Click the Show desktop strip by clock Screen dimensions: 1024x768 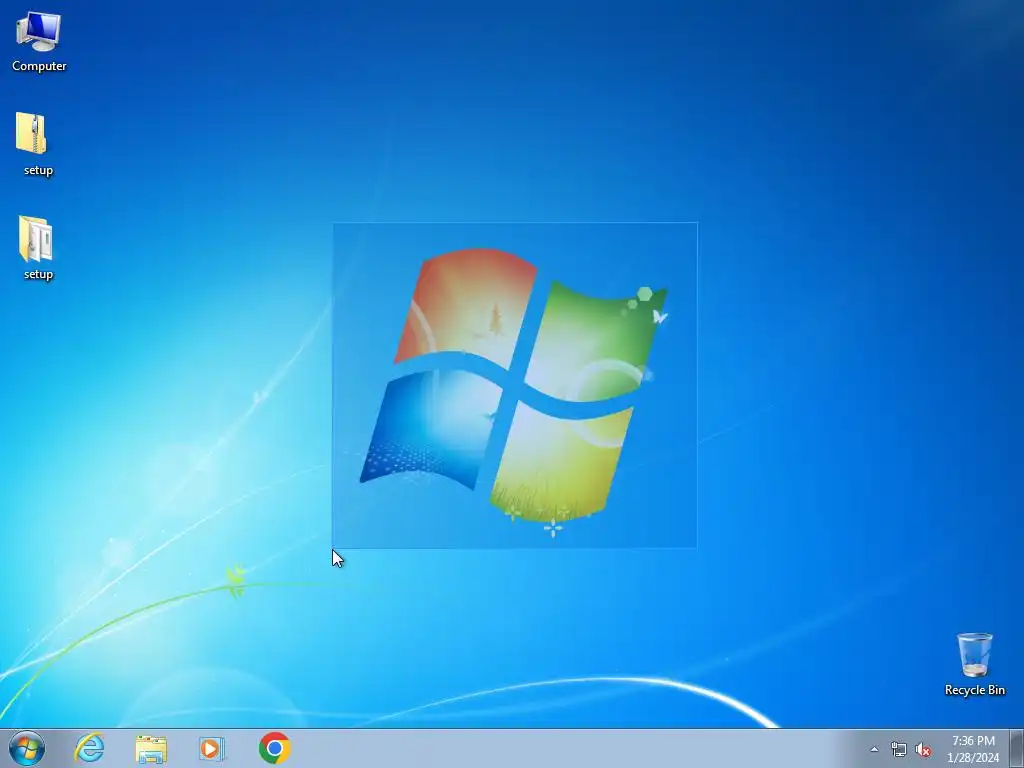tap(1017, 748)
